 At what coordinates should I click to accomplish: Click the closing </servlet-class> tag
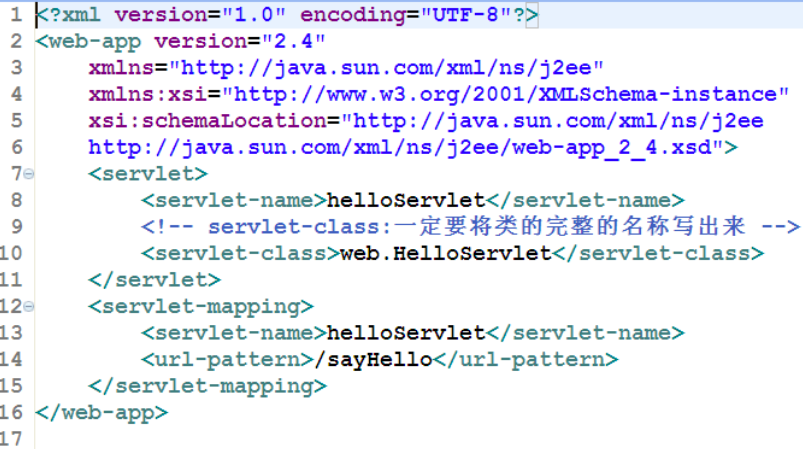click(x=658, y=253)
